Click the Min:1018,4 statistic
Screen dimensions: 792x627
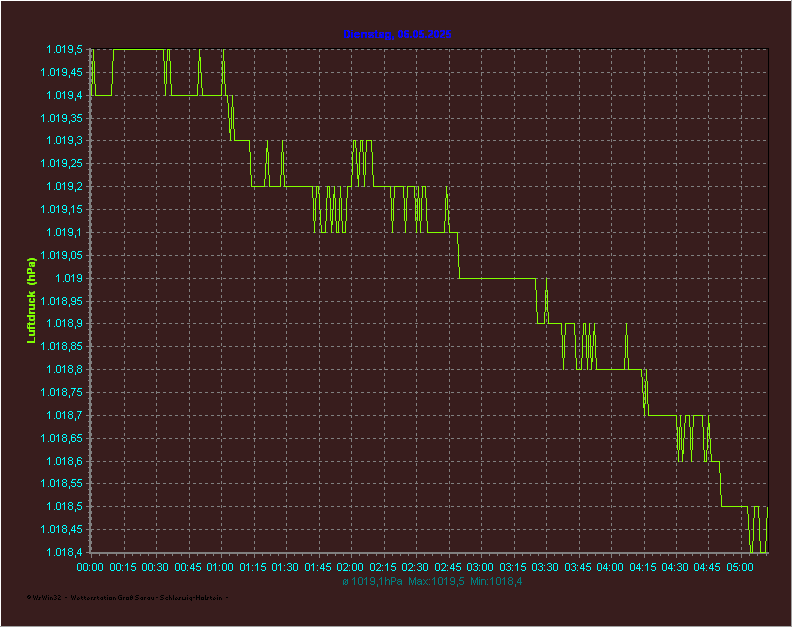coord(496,582)
